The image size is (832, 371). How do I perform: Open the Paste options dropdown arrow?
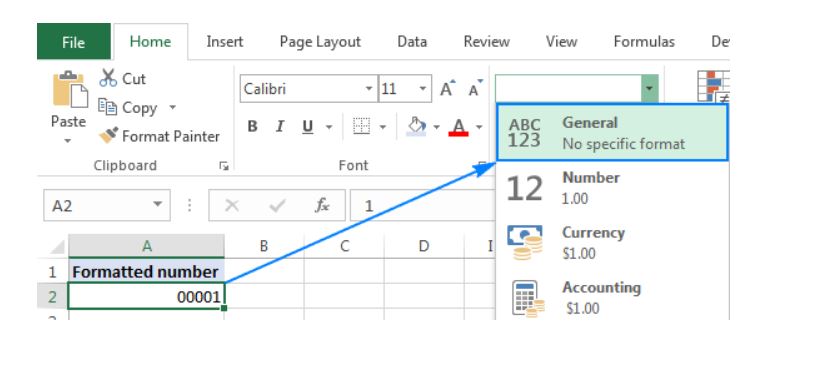(67, 141)
